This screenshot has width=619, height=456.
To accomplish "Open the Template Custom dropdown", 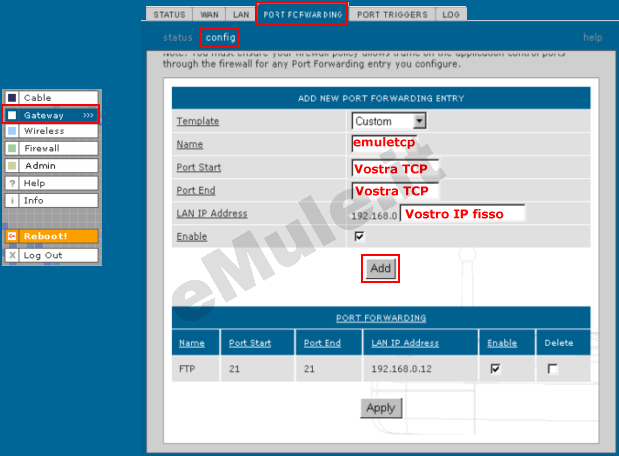I will [389, 121].
